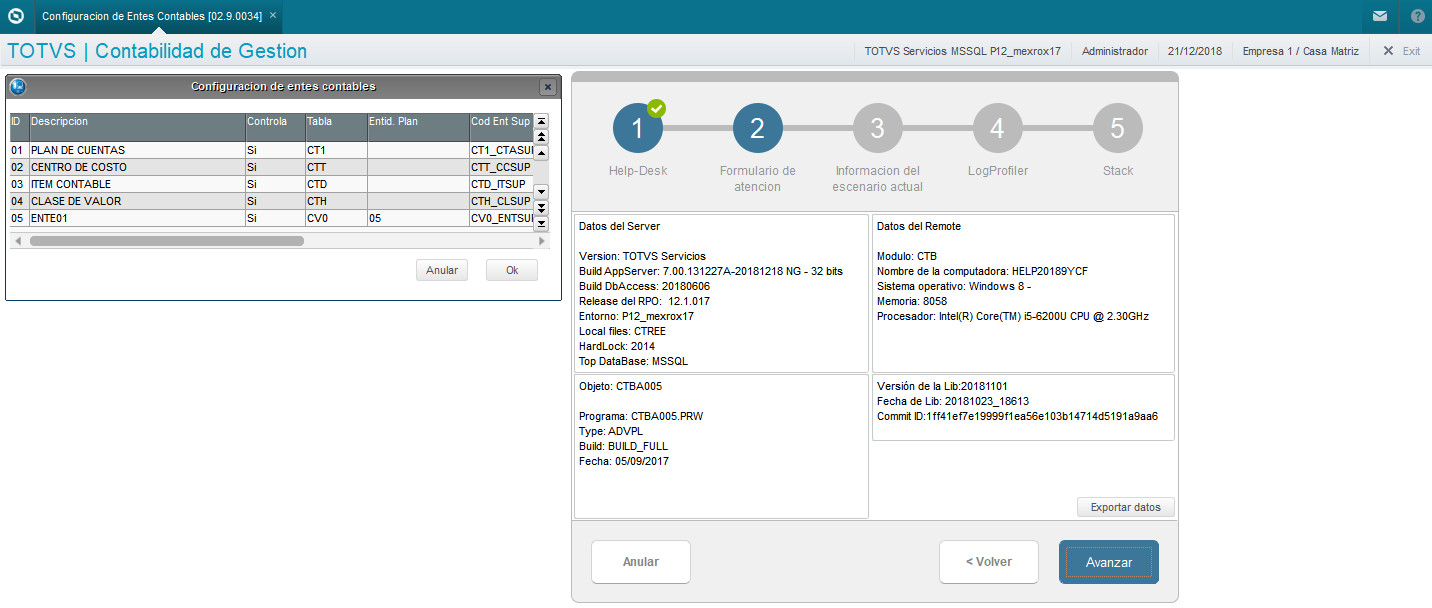Screen dimensions: 1432x608
Task: Click the TOTVS logo icon at top-left
Action: pos(16,16)
